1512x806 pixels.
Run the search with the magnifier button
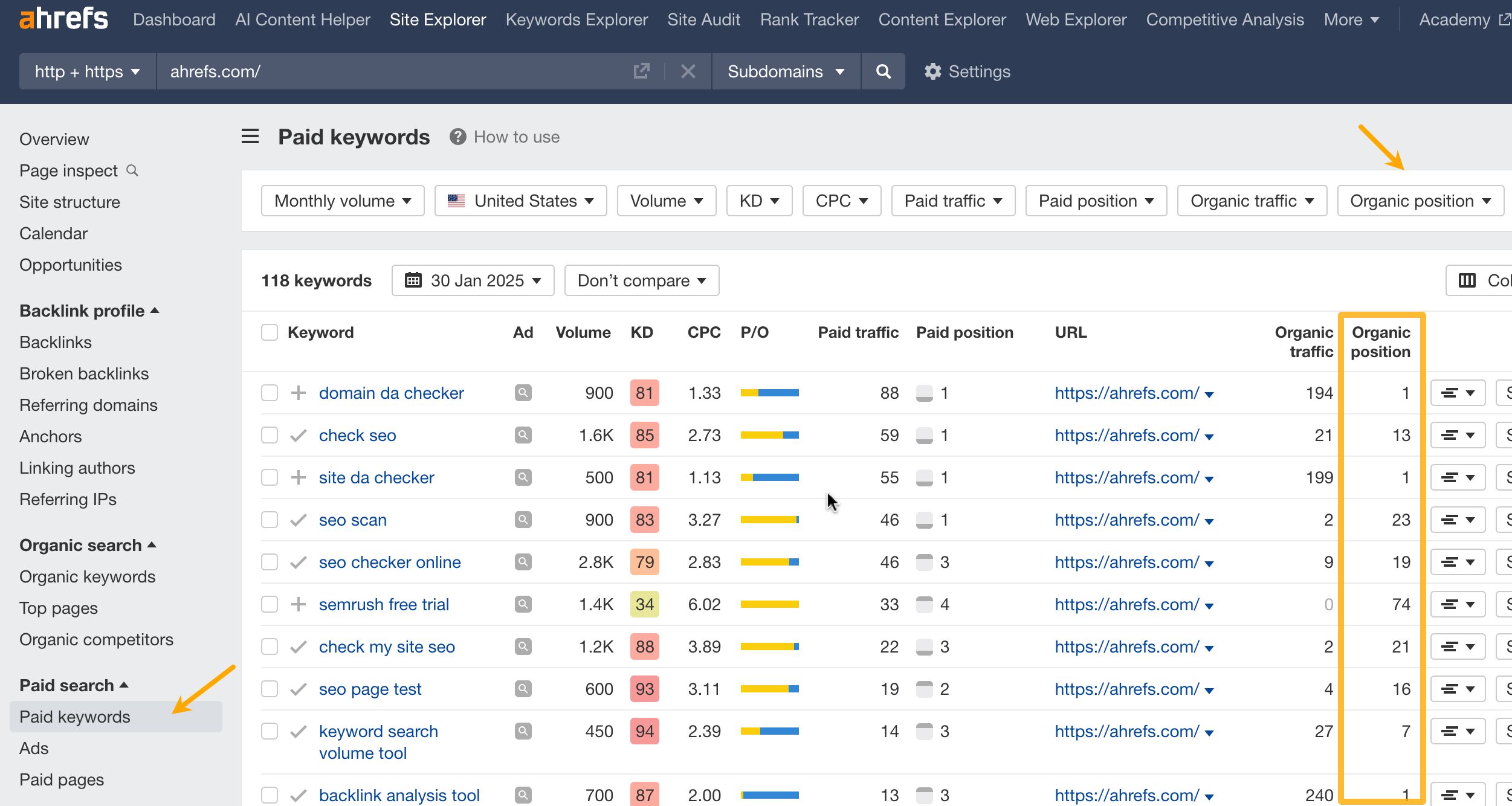[x=883, y=71]
